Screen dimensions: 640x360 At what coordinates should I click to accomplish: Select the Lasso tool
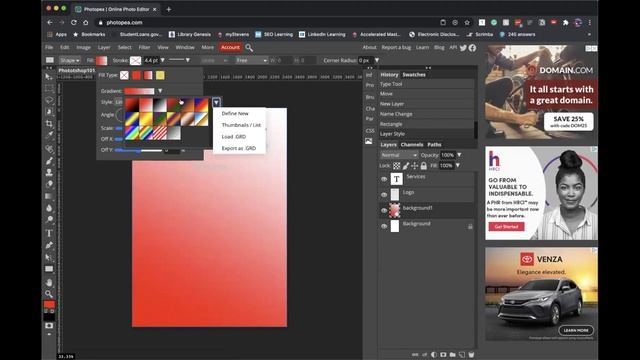[x=49, y=100]
